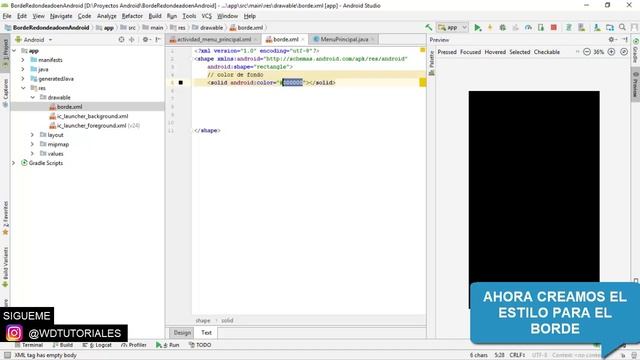The height and width of the screenshot is (360, 640).
Task: Click black color gutter square on line 5
Action: tap(181, 82)
